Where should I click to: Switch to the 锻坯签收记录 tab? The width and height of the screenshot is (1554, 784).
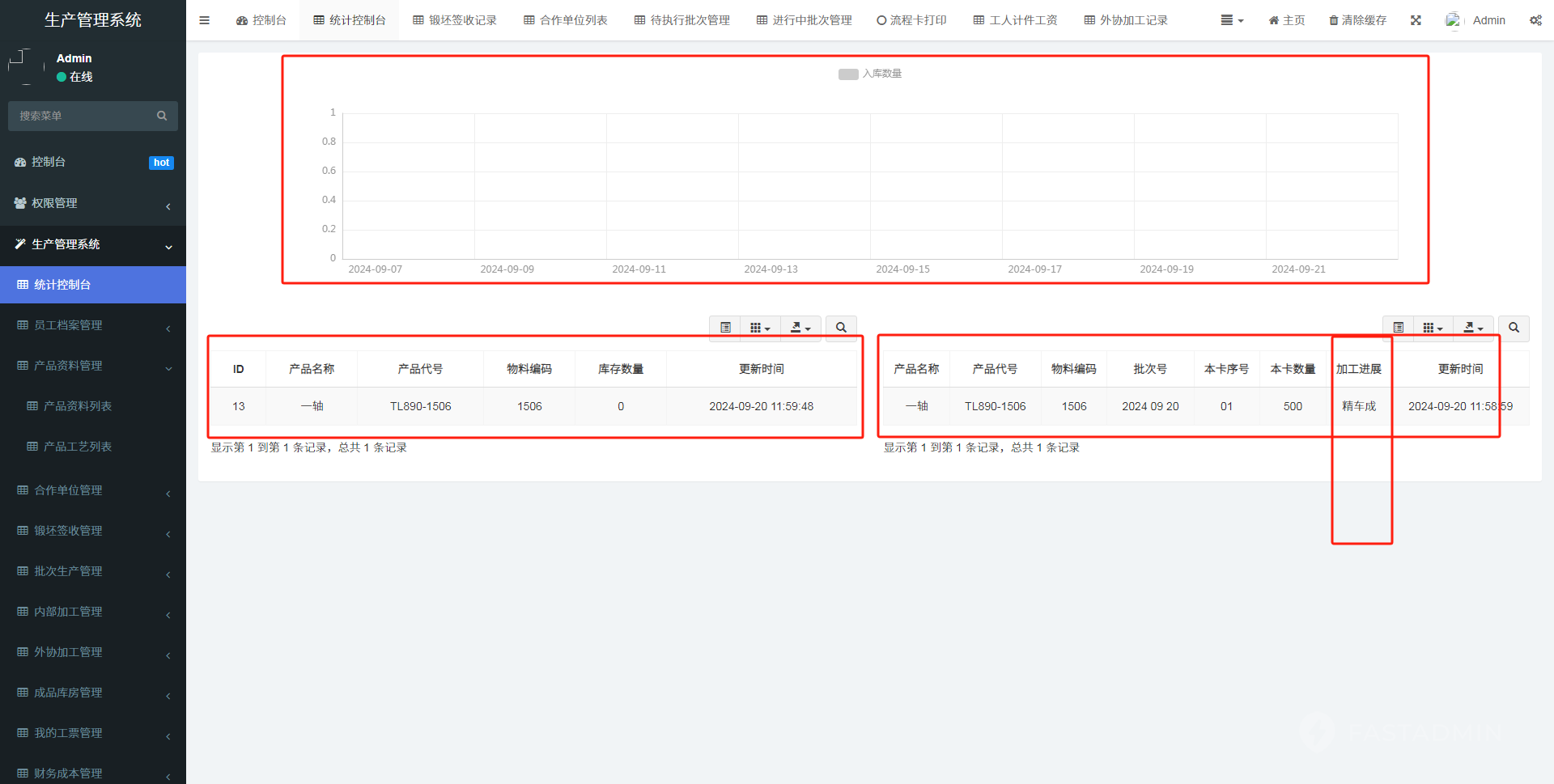(455, 20)
